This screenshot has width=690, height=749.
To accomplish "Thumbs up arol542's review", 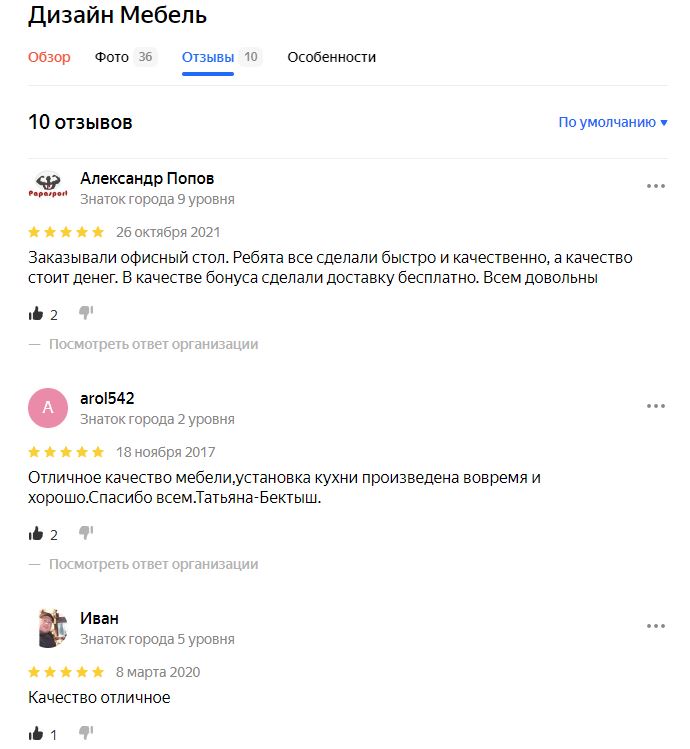I will [x=36, y=534].
